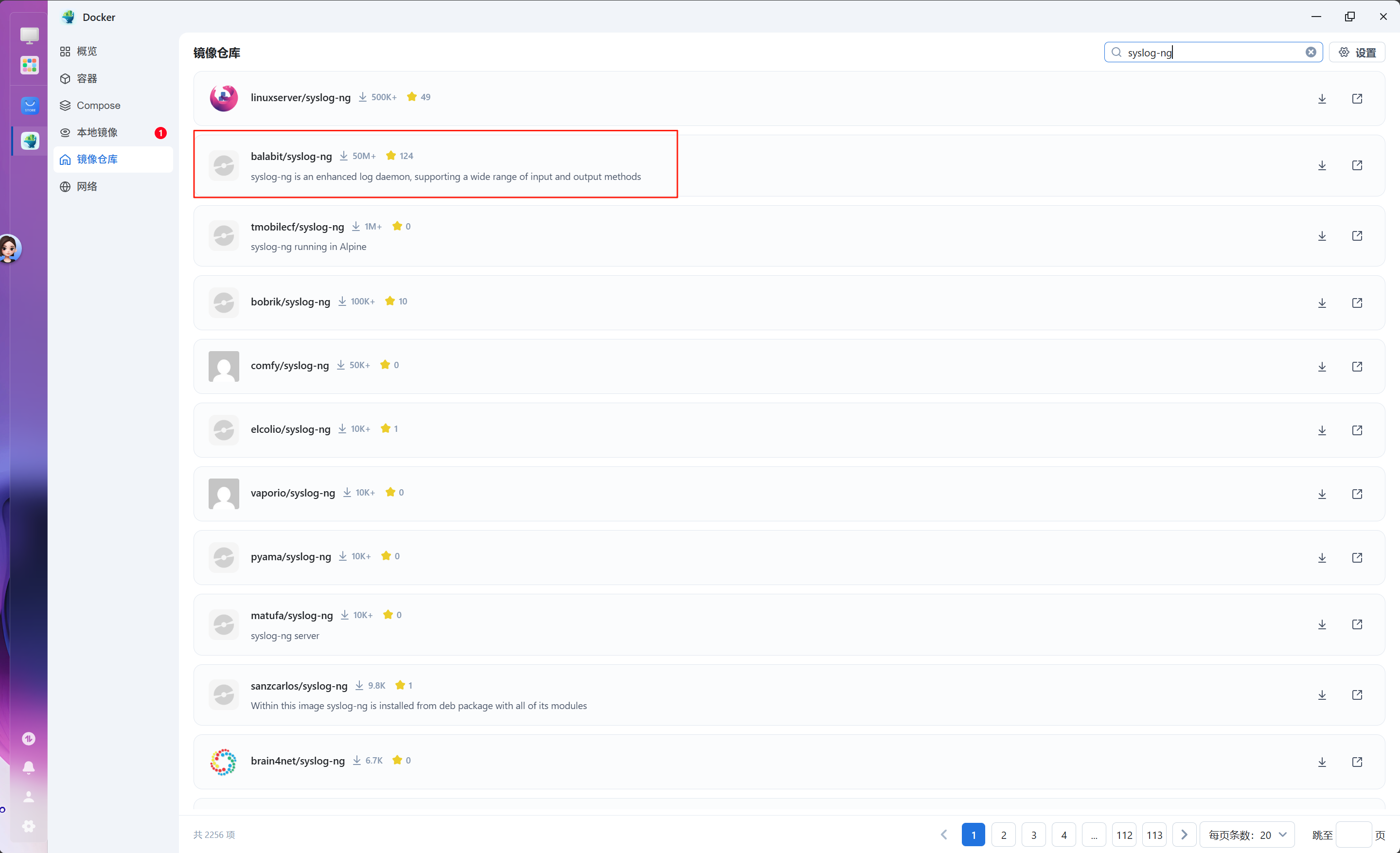Expand the items per page dropdown
The image size is (1400, 853).
[1247, 835]
